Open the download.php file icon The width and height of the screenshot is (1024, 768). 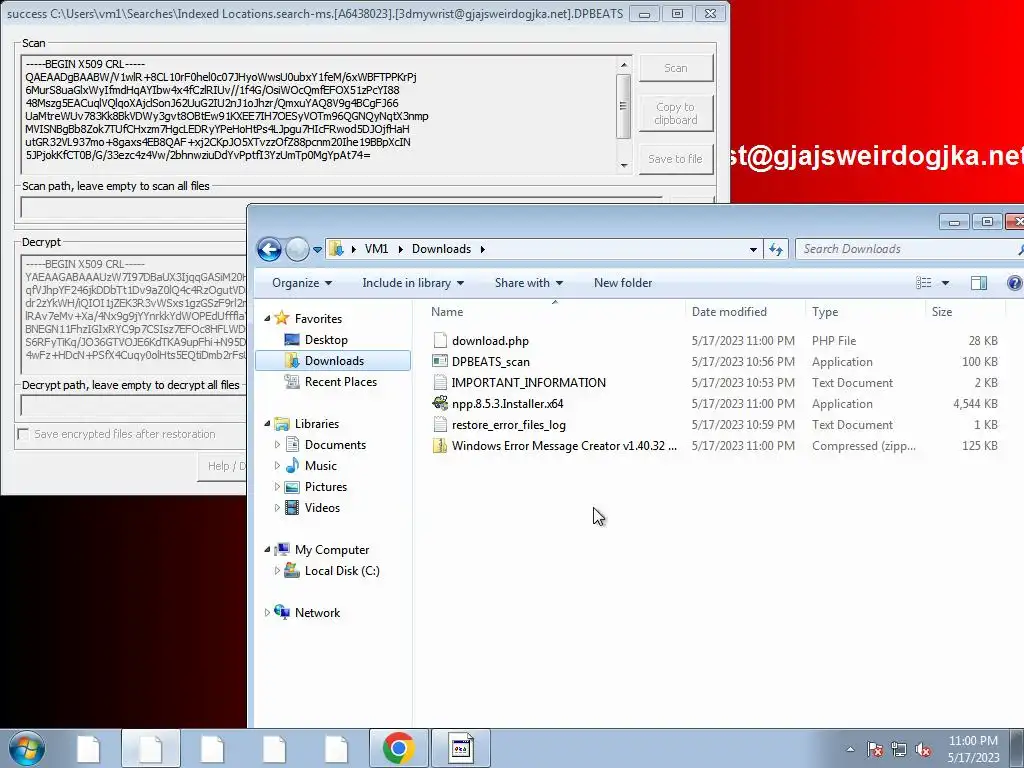coord(440,340)
